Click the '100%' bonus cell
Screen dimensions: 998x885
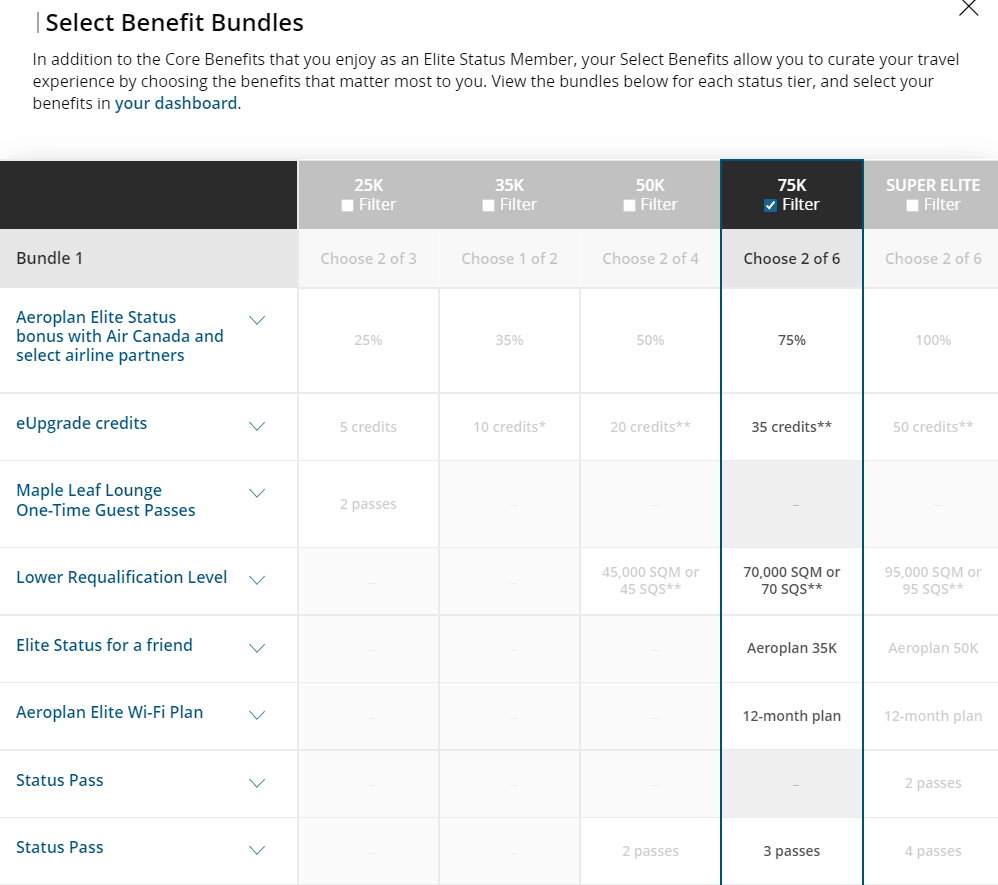tap(933, 340)
